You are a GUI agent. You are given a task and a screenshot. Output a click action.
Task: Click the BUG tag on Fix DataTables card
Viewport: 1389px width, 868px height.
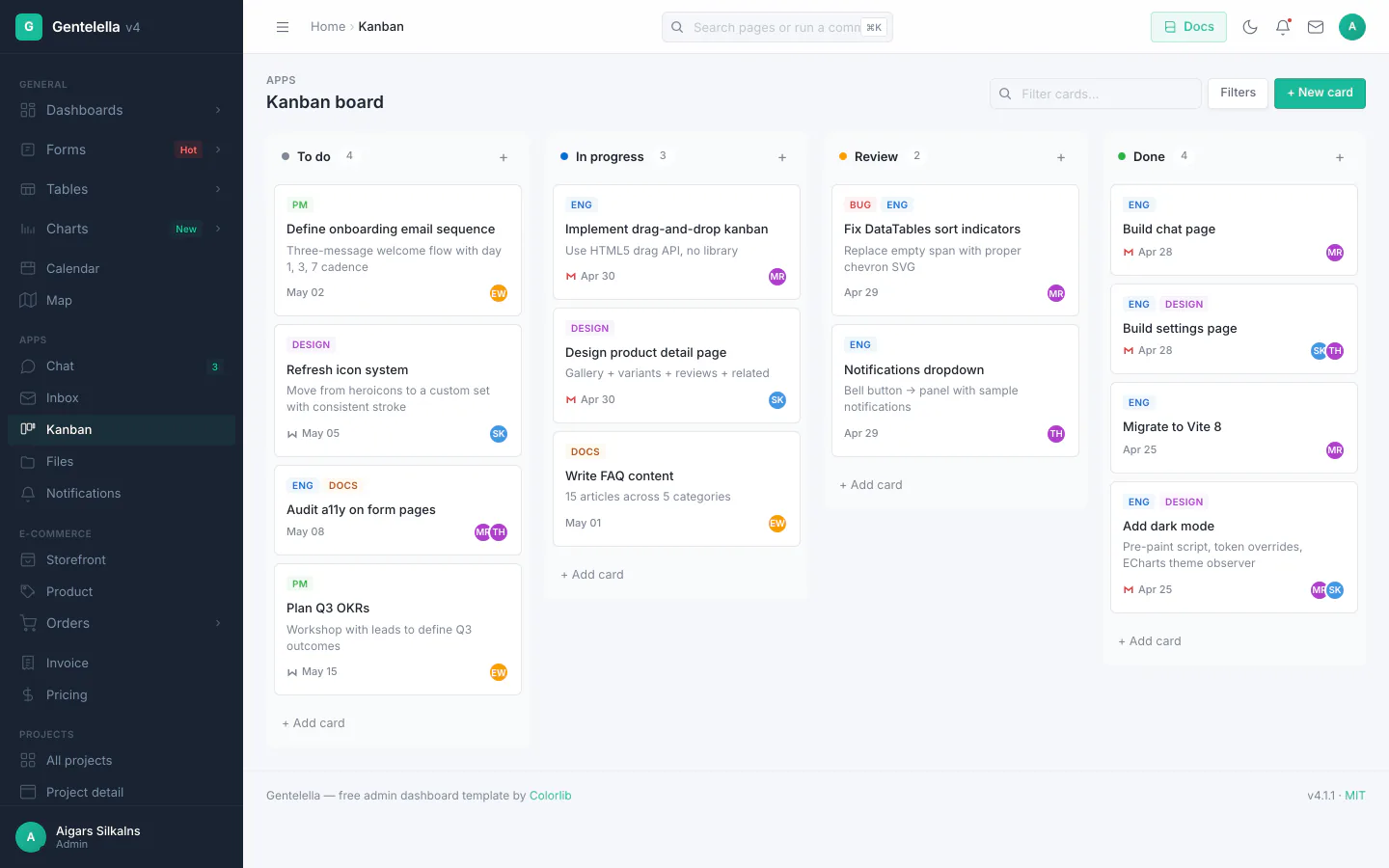pyautogui.click(x=860, y=204)
